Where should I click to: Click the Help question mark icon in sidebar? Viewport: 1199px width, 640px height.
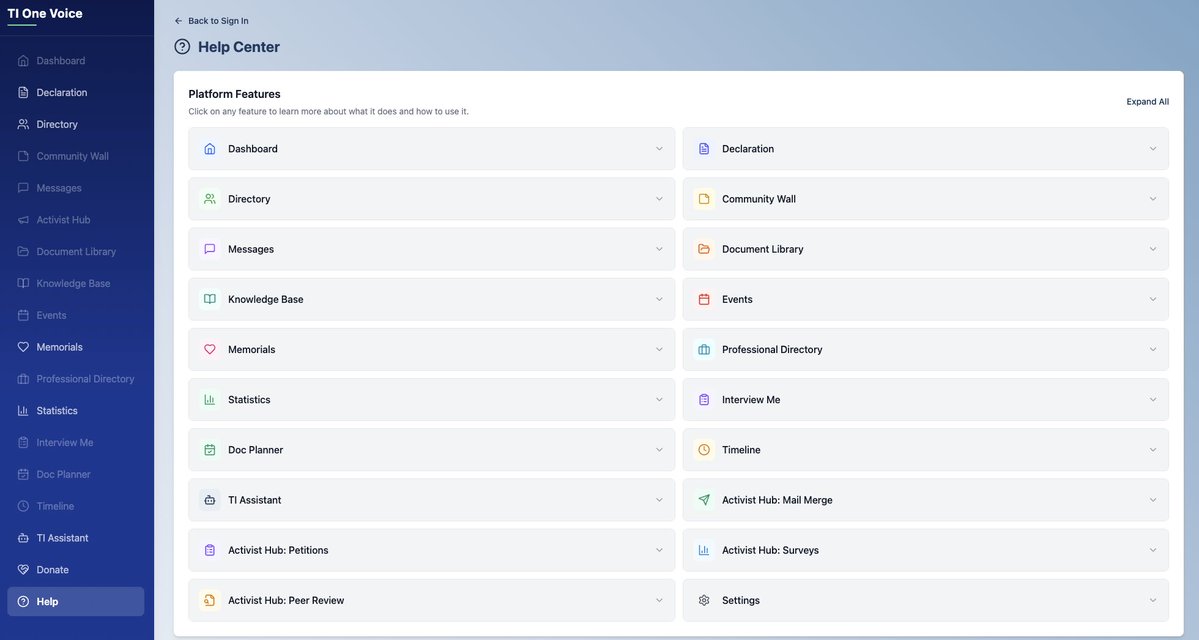[x=23, y=602]
